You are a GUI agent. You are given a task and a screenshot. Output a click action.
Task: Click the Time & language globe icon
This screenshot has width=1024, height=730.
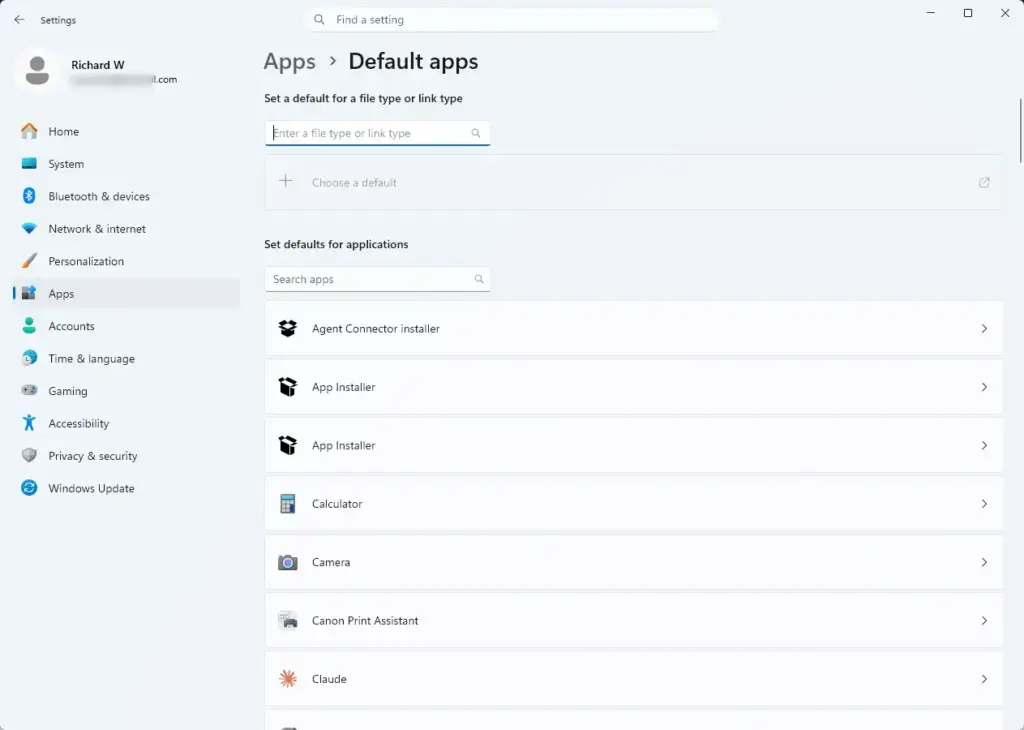point(29,358)
